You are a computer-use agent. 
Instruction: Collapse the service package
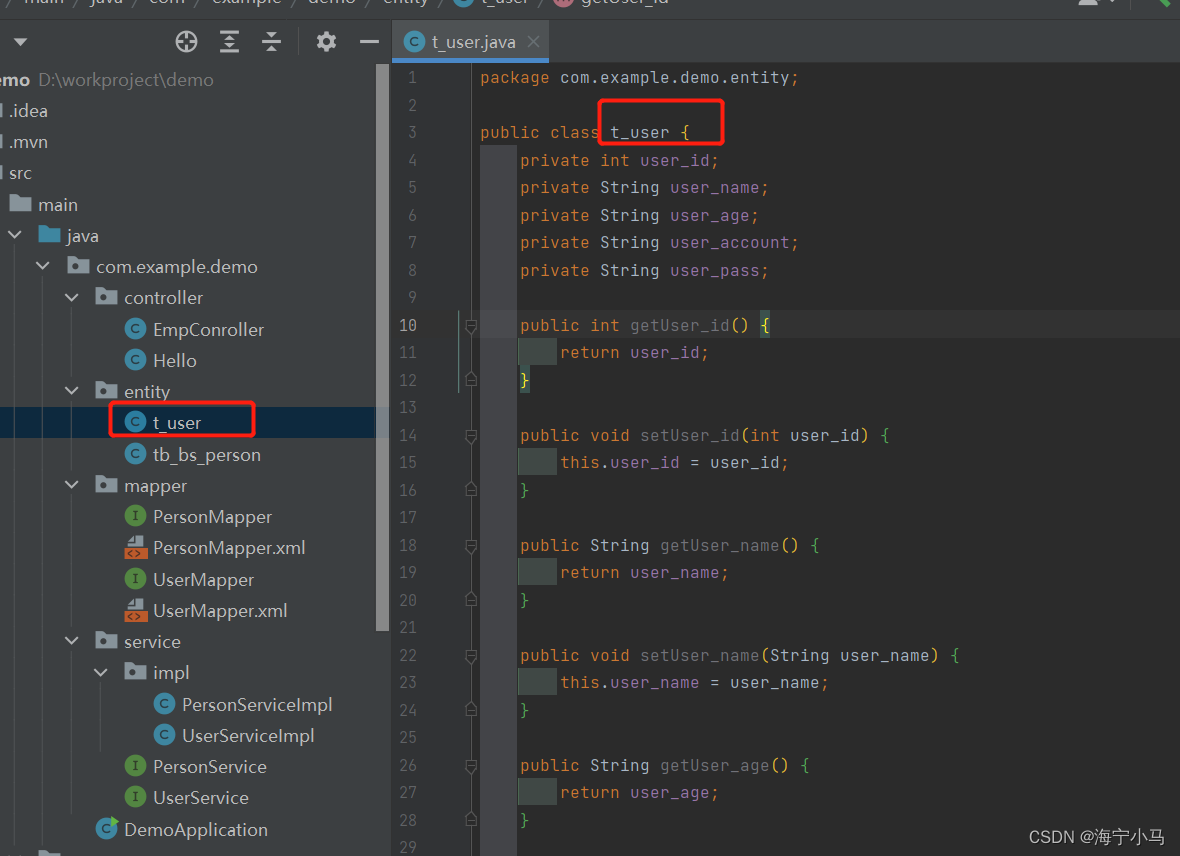click(x=71, y=641)
